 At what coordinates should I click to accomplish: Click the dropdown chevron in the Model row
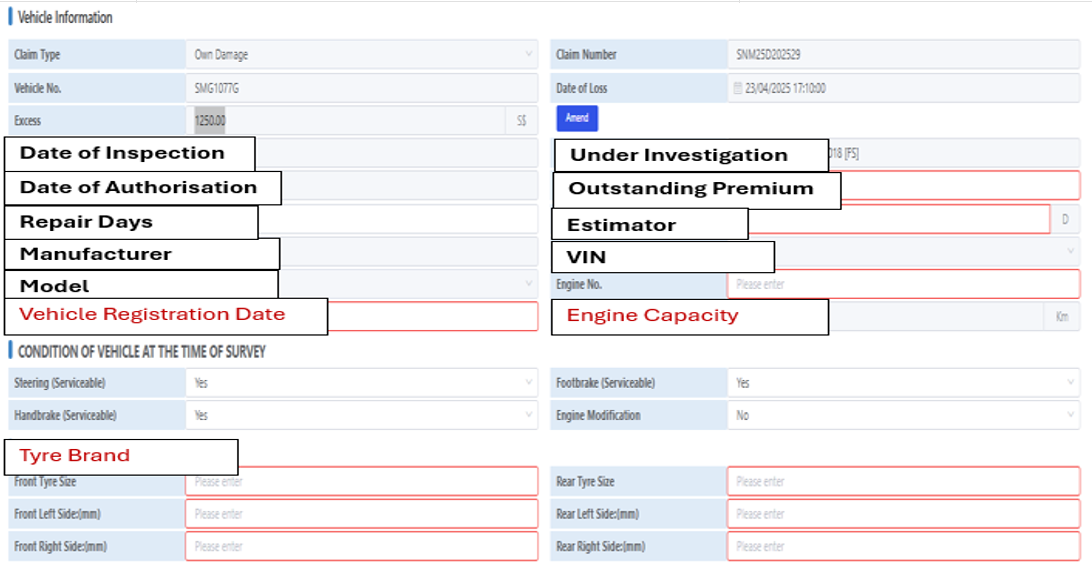tap(529, 284)
